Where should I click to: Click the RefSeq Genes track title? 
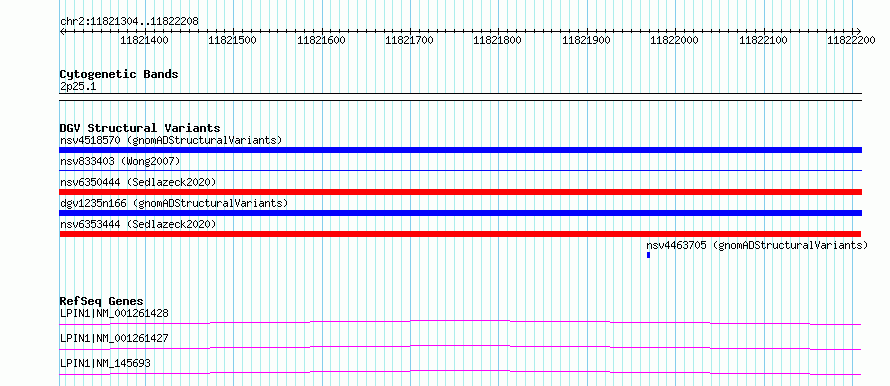(102, 301)
